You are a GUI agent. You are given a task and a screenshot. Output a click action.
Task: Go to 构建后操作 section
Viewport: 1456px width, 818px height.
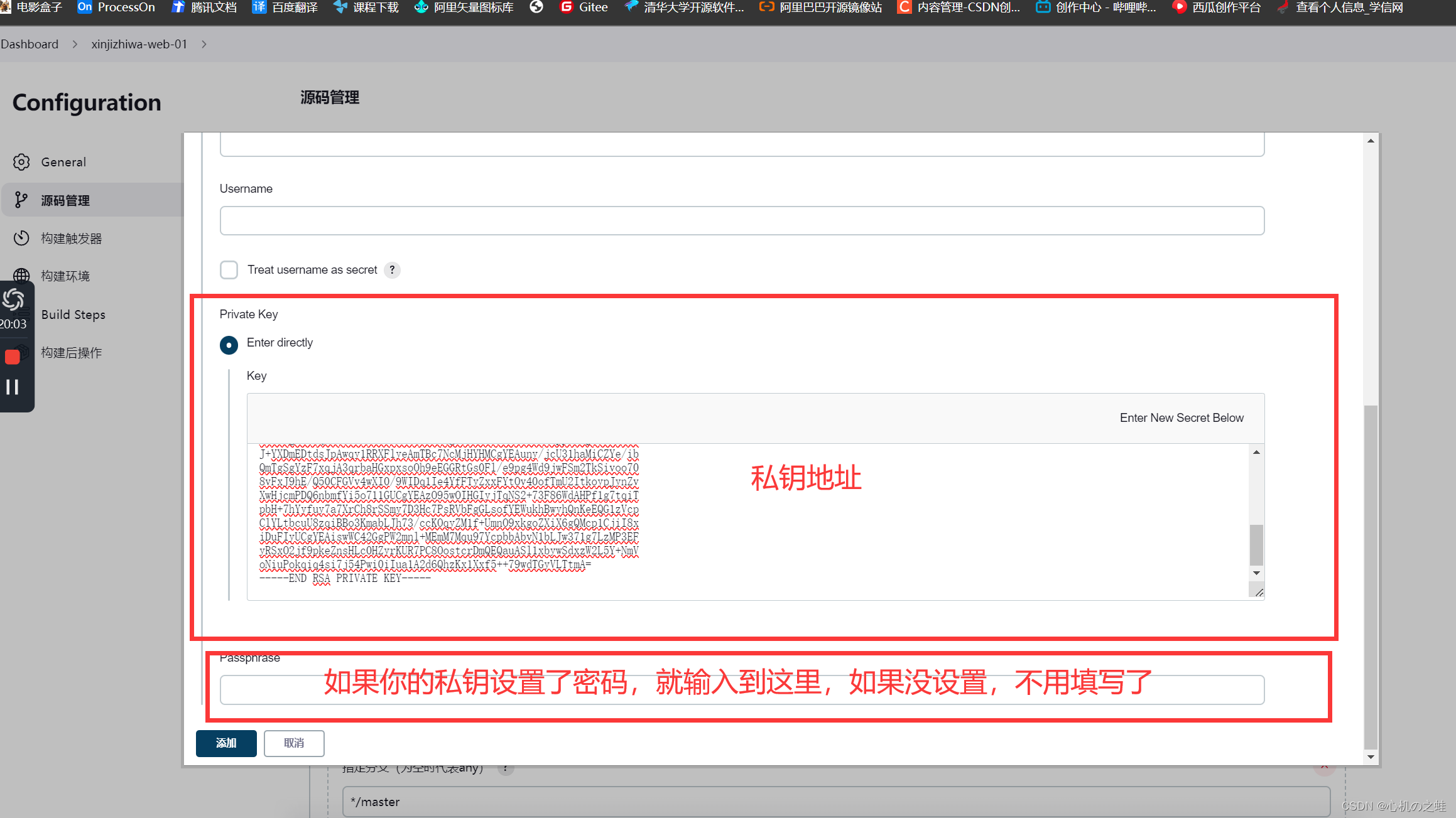click(x=71, y=353)
